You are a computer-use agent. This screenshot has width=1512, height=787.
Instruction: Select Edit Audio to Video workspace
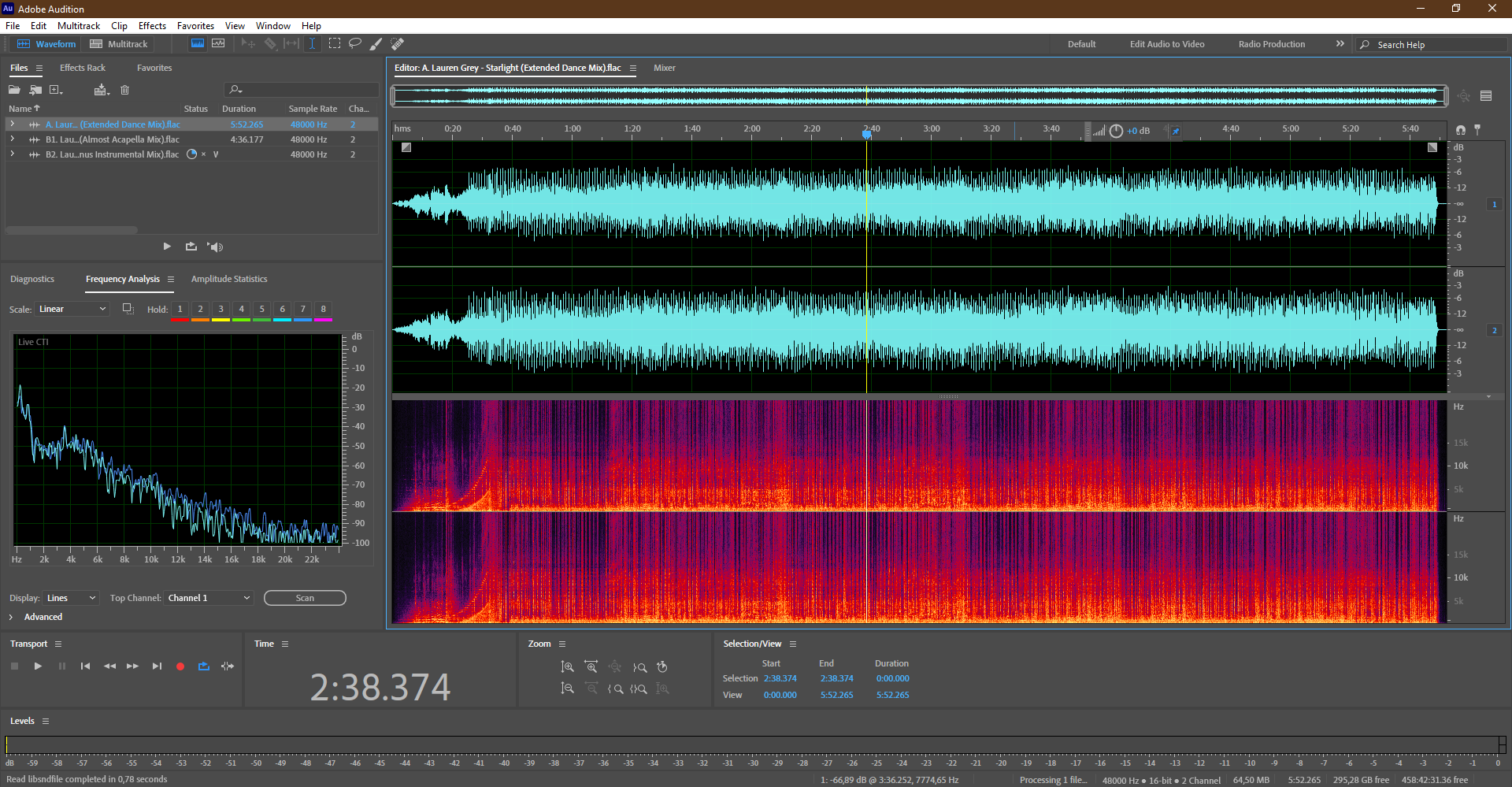[1167, 44]
